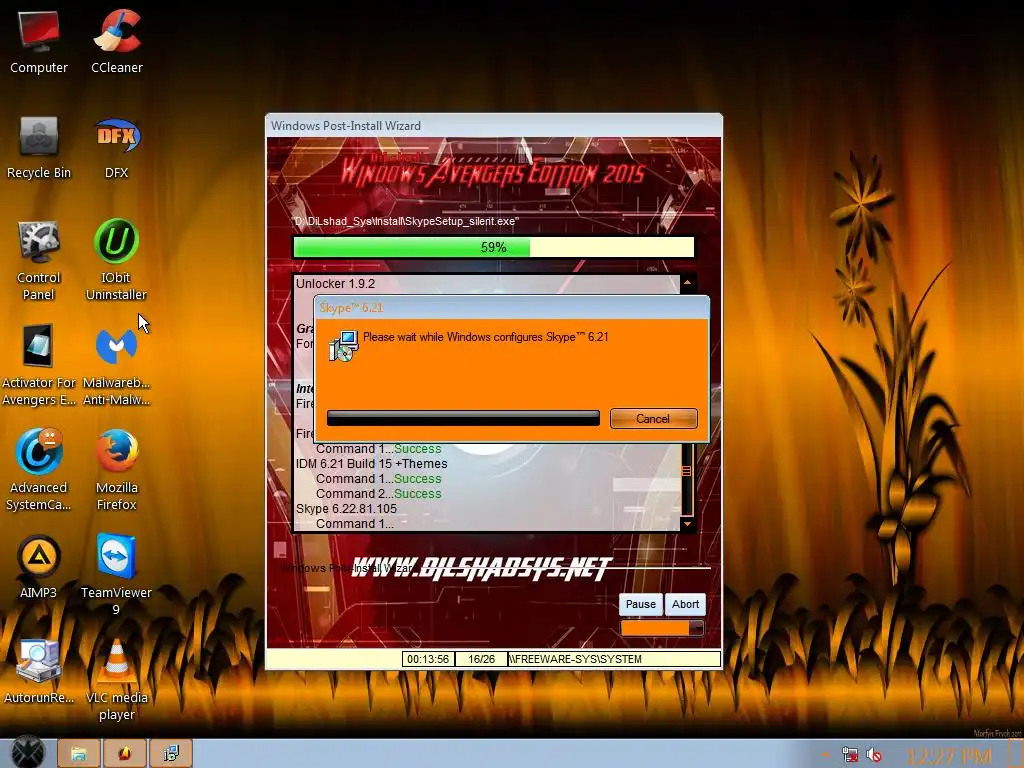Cancel the Skype 6.21 configuration
The height and width of the screenshot is (768, 1024).
653,419
